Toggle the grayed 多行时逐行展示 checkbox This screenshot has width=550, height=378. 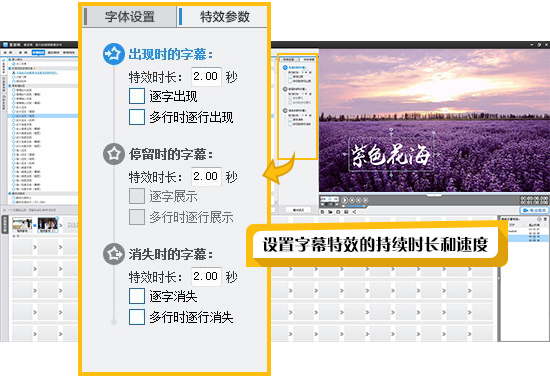(x=137, y=217)
